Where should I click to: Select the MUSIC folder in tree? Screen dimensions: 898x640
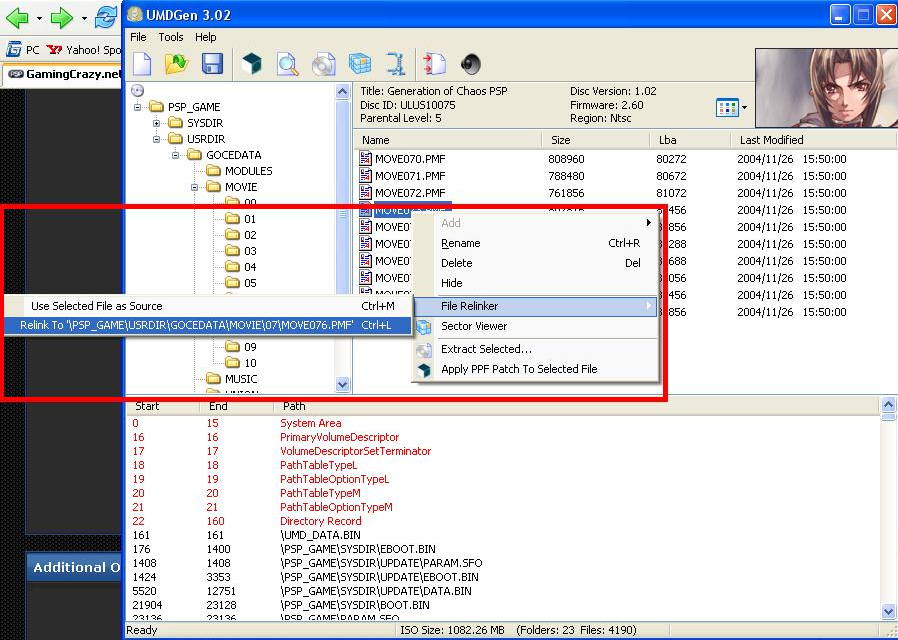pyautogui.click(x=240, y=379)
